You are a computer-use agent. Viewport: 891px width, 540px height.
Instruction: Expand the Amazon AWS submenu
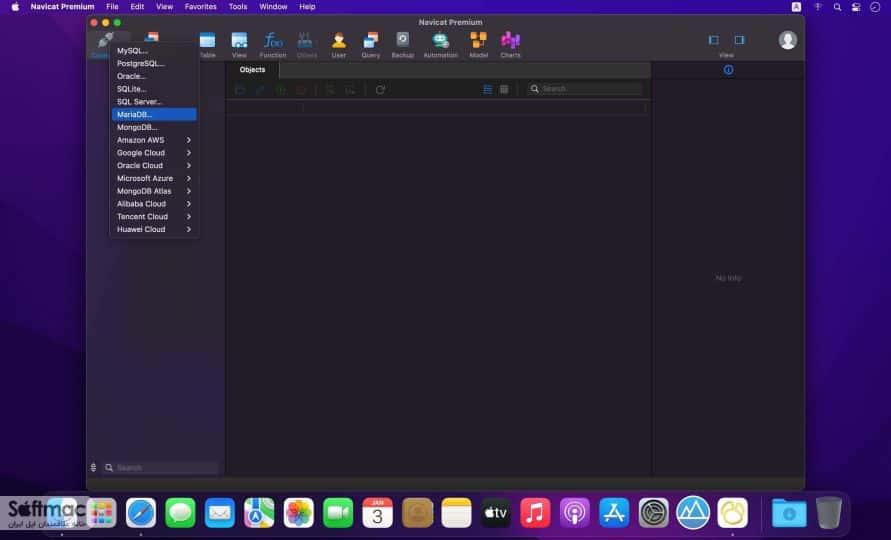pyautogui.click(x=154, y=140)
